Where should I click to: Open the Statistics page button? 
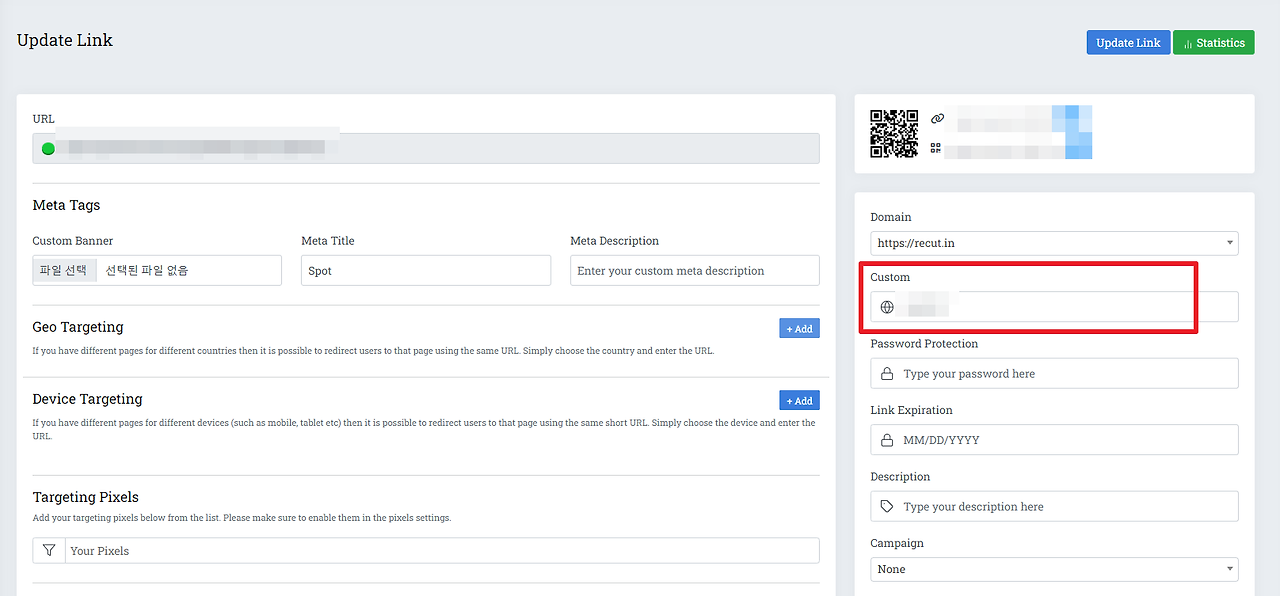[1213, 43]
